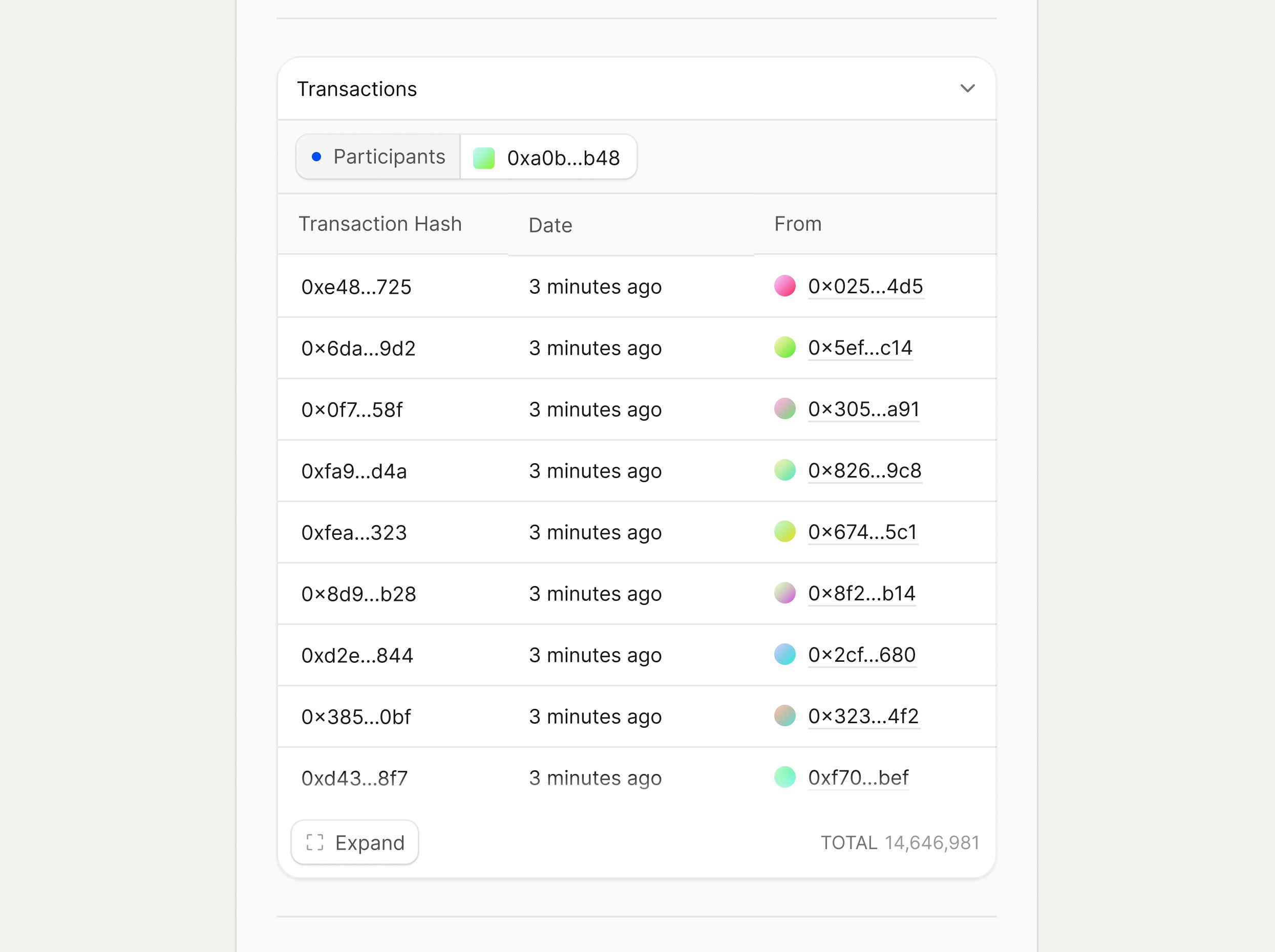The image size is (1275, 952).
Task: Click the purple avatar next to 0x8f2...b14
Action: point(785,594)
